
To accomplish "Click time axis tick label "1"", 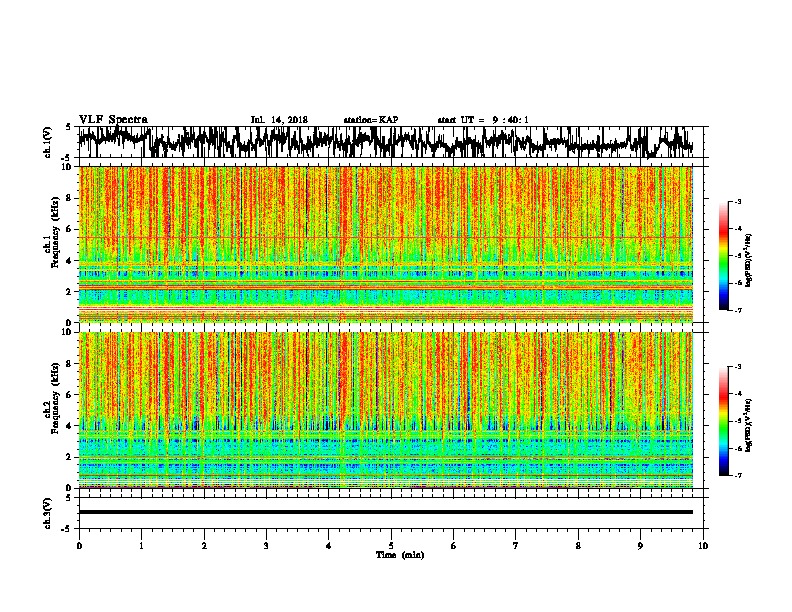I will [141, 545].
